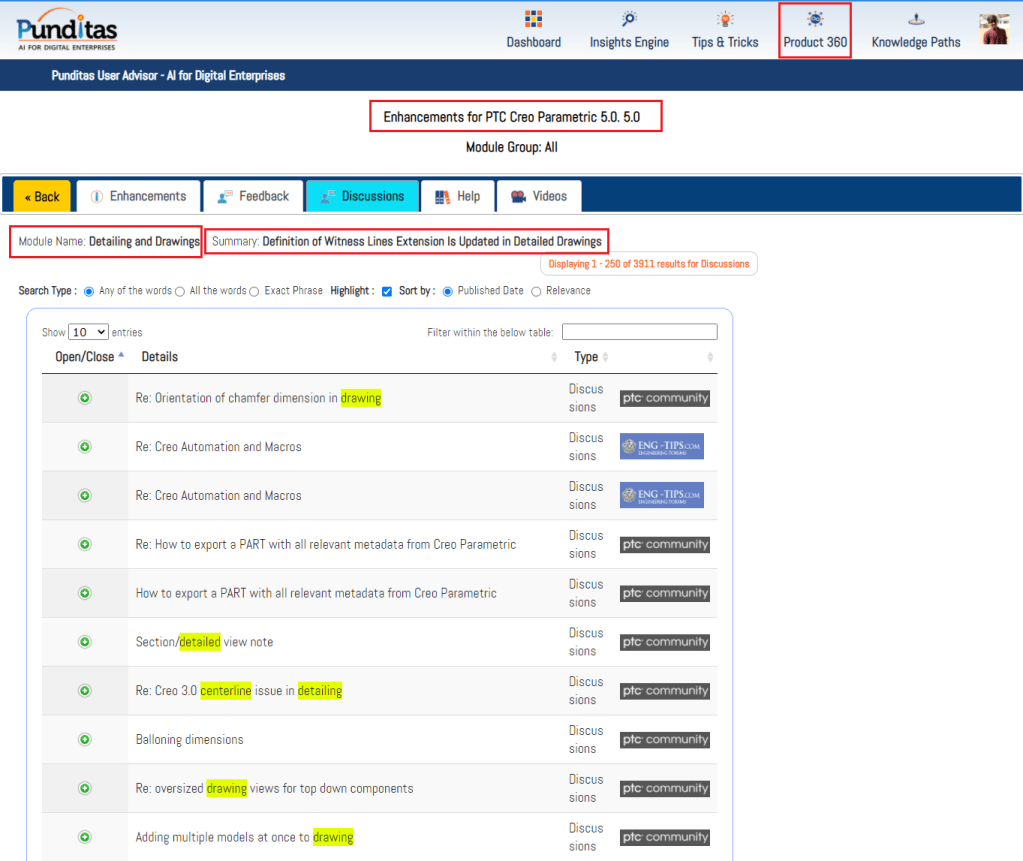Click the Back button
Image resolution: width=1023 pixels, height=861 pixels.
click(42, 196)
